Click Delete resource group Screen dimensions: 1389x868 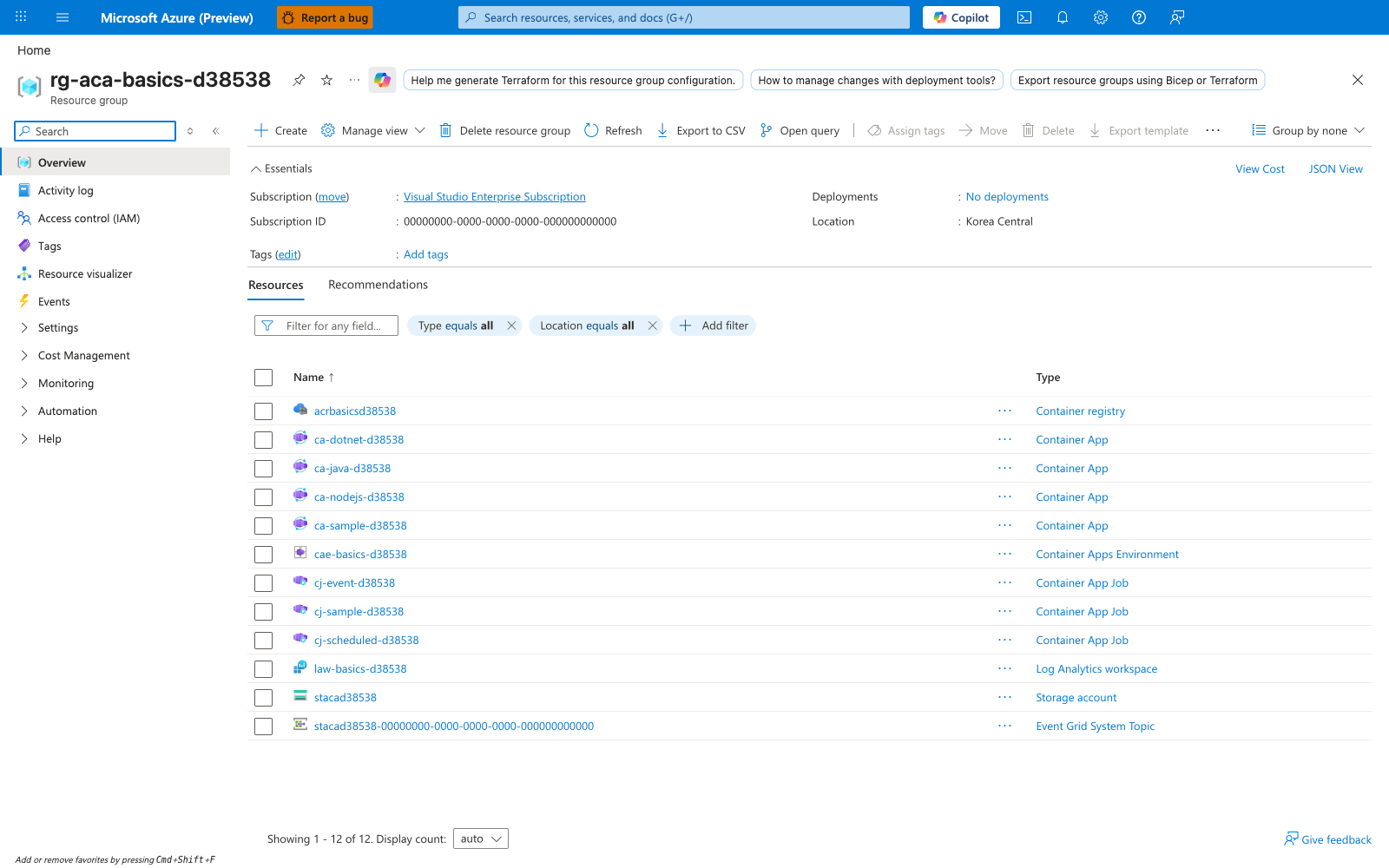(504, 130)
